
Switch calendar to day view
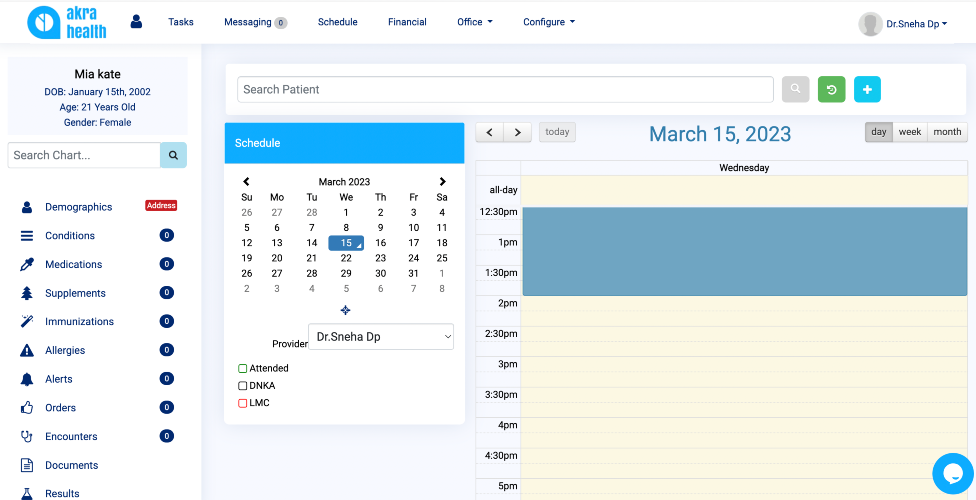879,132
